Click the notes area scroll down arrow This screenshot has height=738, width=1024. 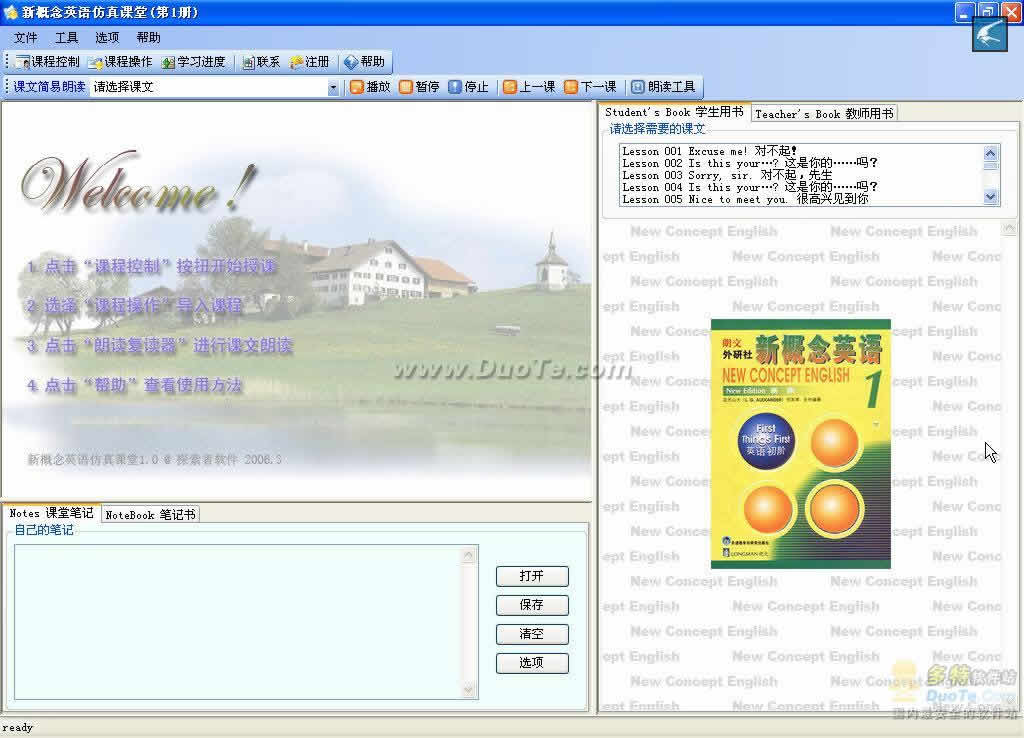(x=468, y=690)
